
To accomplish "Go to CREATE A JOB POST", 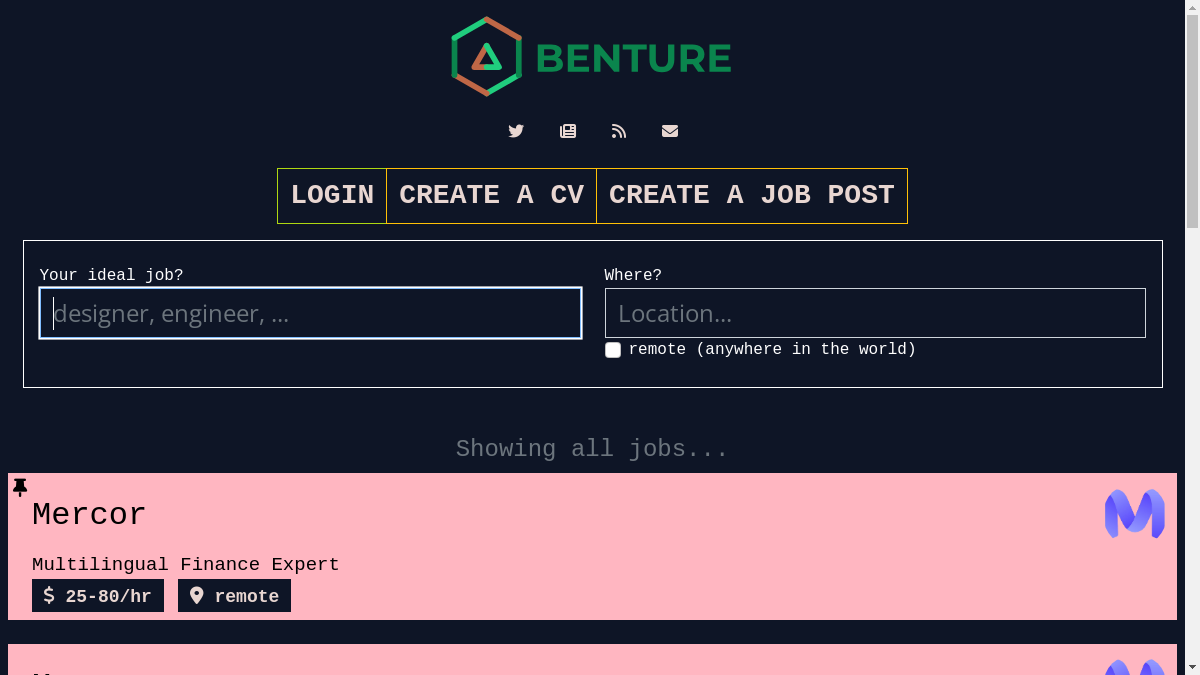I will coord(751,196).
